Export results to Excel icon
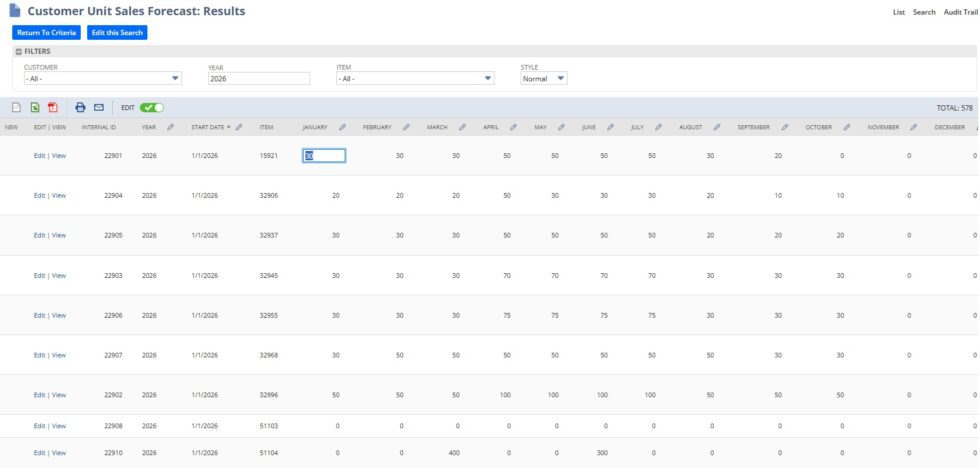 pyautogui.click(x=35, y=107)
